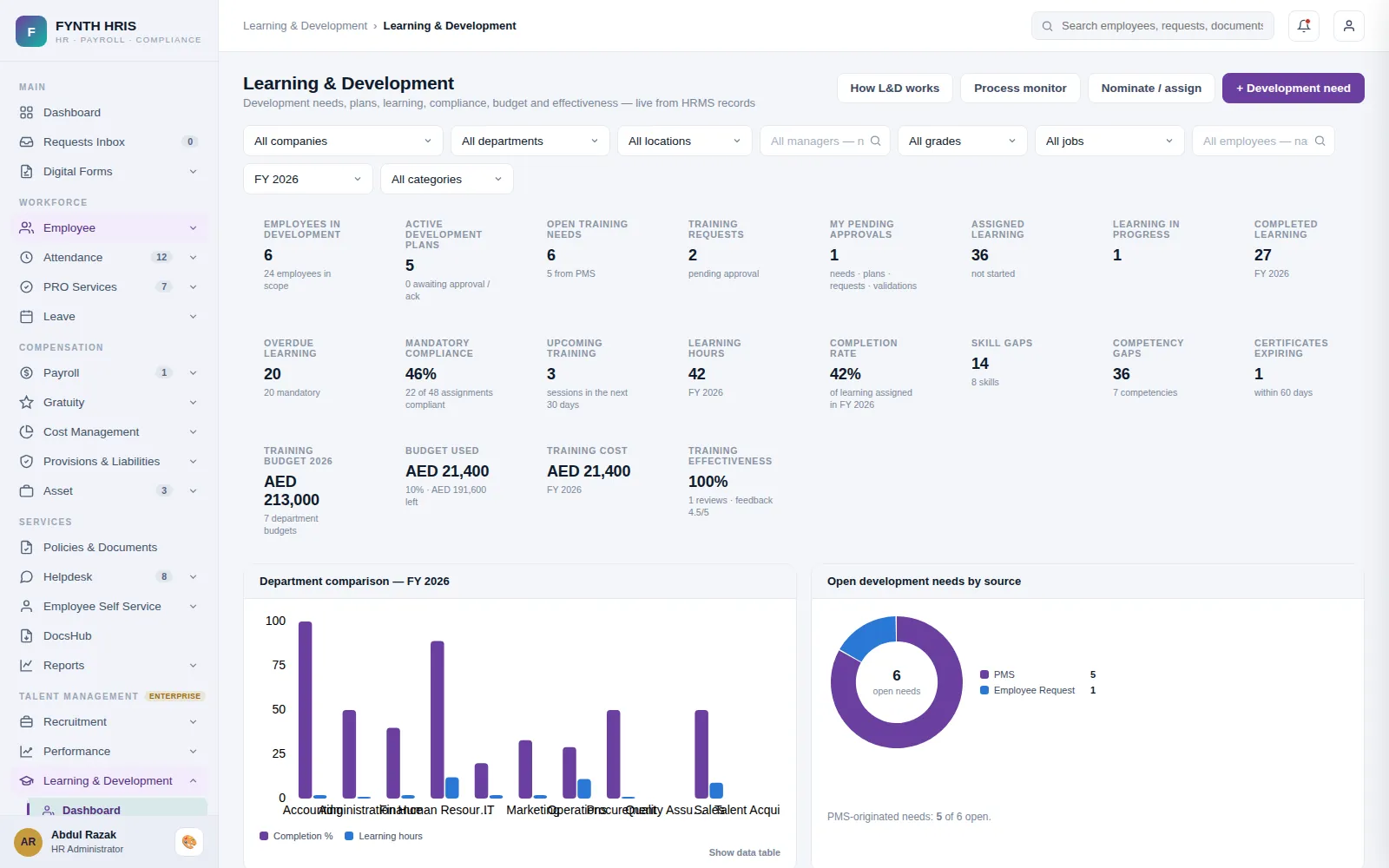Open the All grades dropdown

pos(962,141)
